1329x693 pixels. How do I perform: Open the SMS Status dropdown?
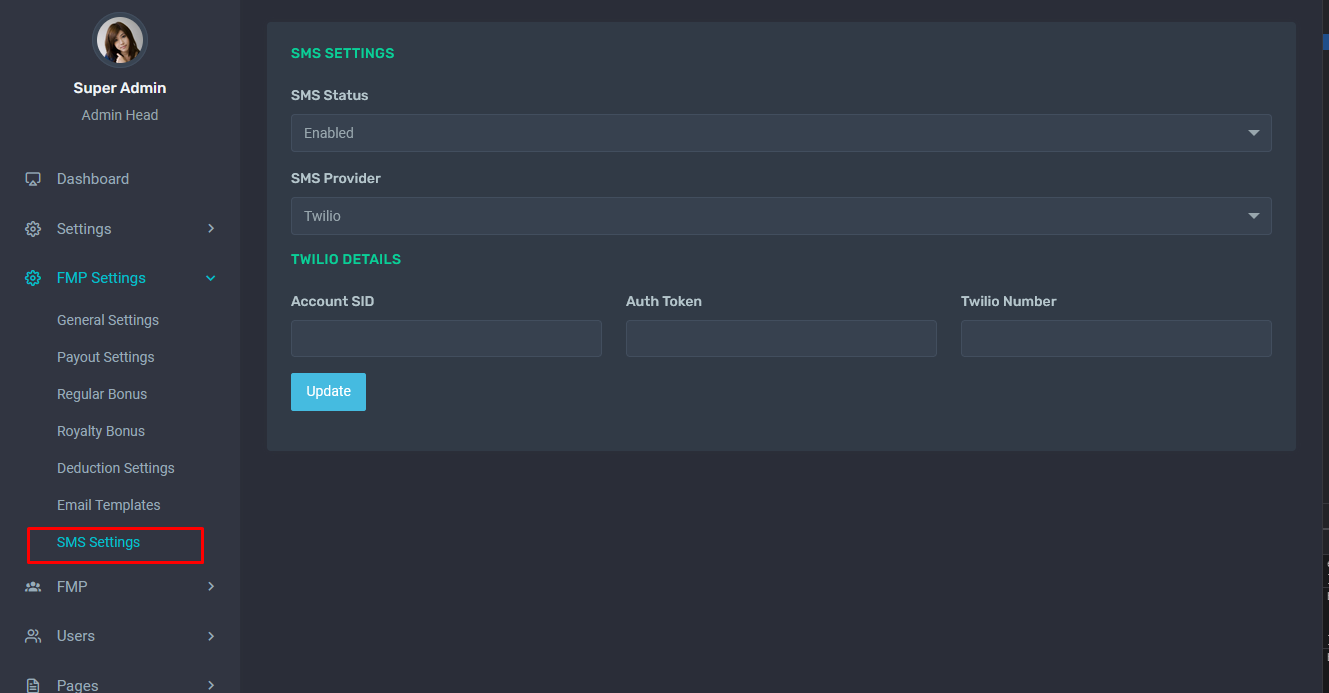(780, 133)
